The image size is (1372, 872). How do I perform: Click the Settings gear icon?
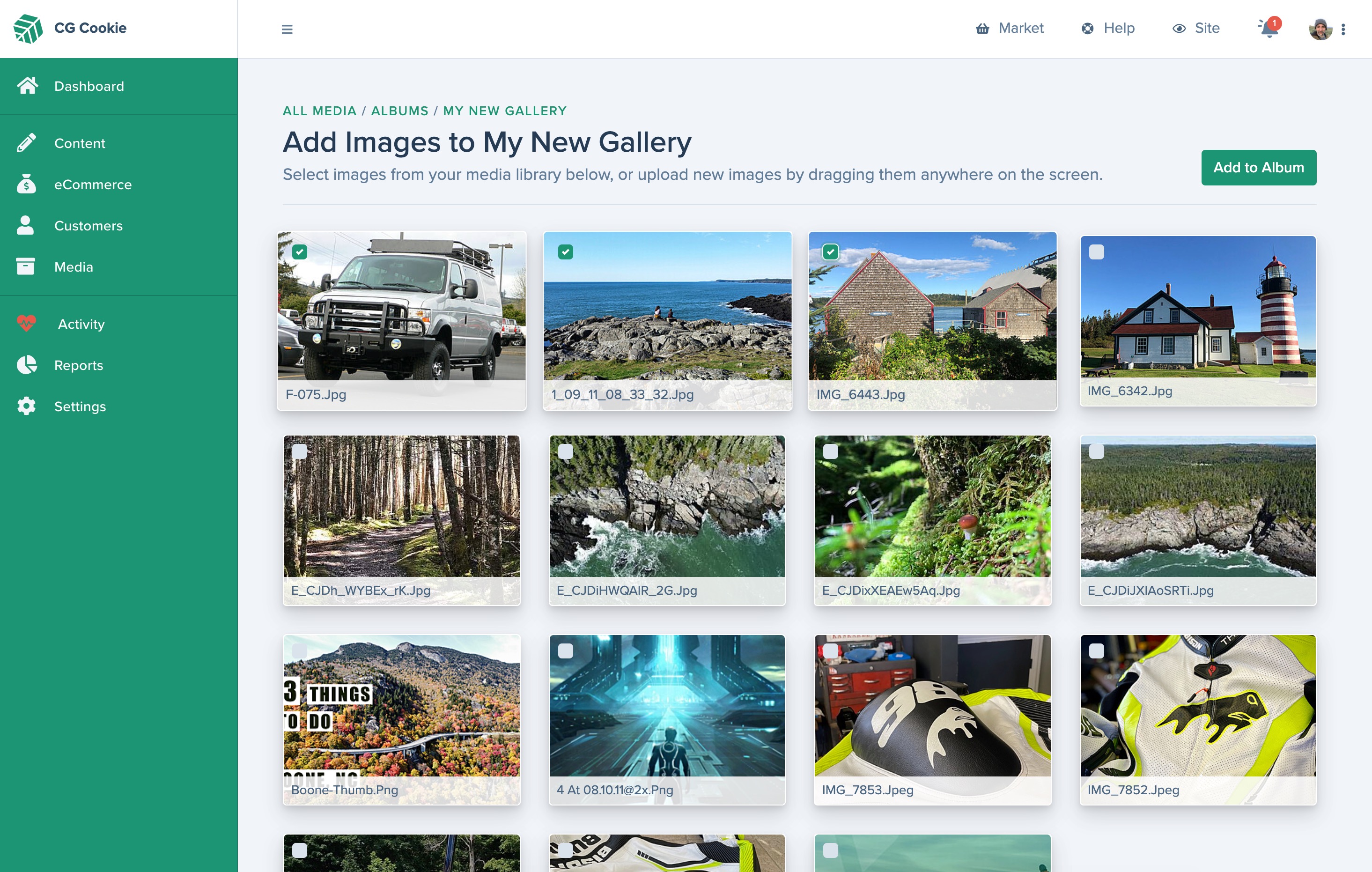(x=26, y=406)
